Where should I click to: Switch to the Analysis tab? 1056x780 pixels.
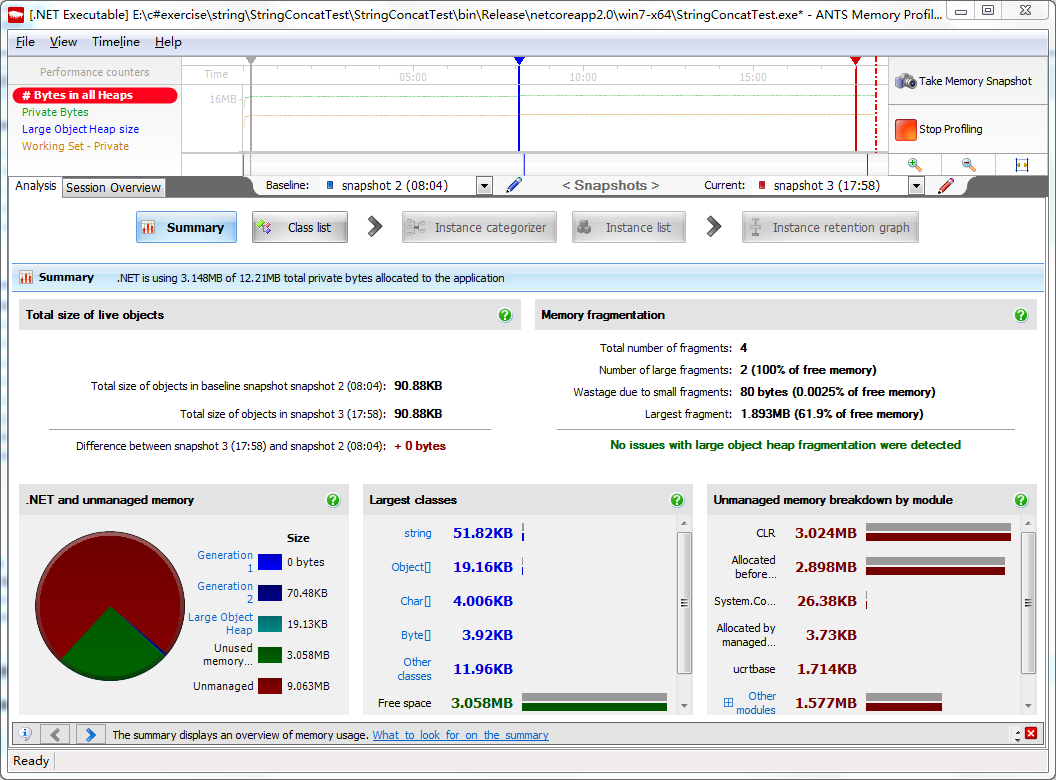[36, 186]
